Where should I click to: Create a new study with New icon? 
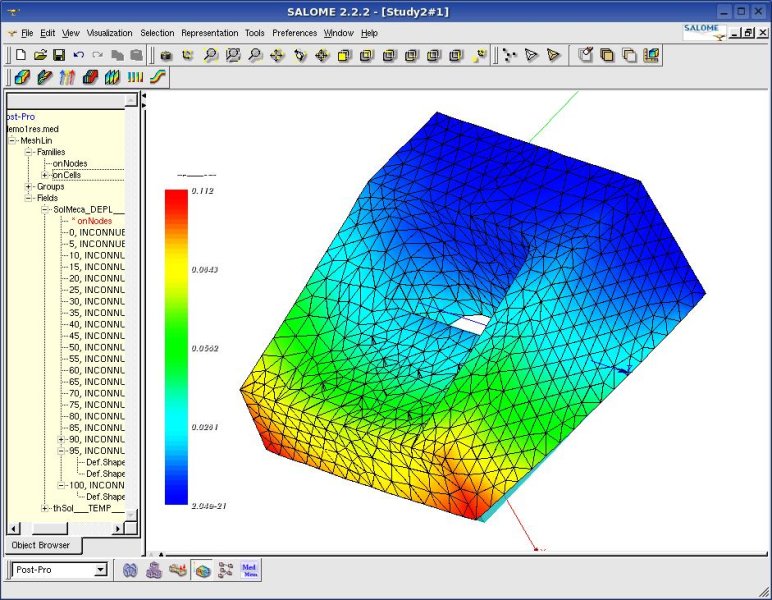21,55
